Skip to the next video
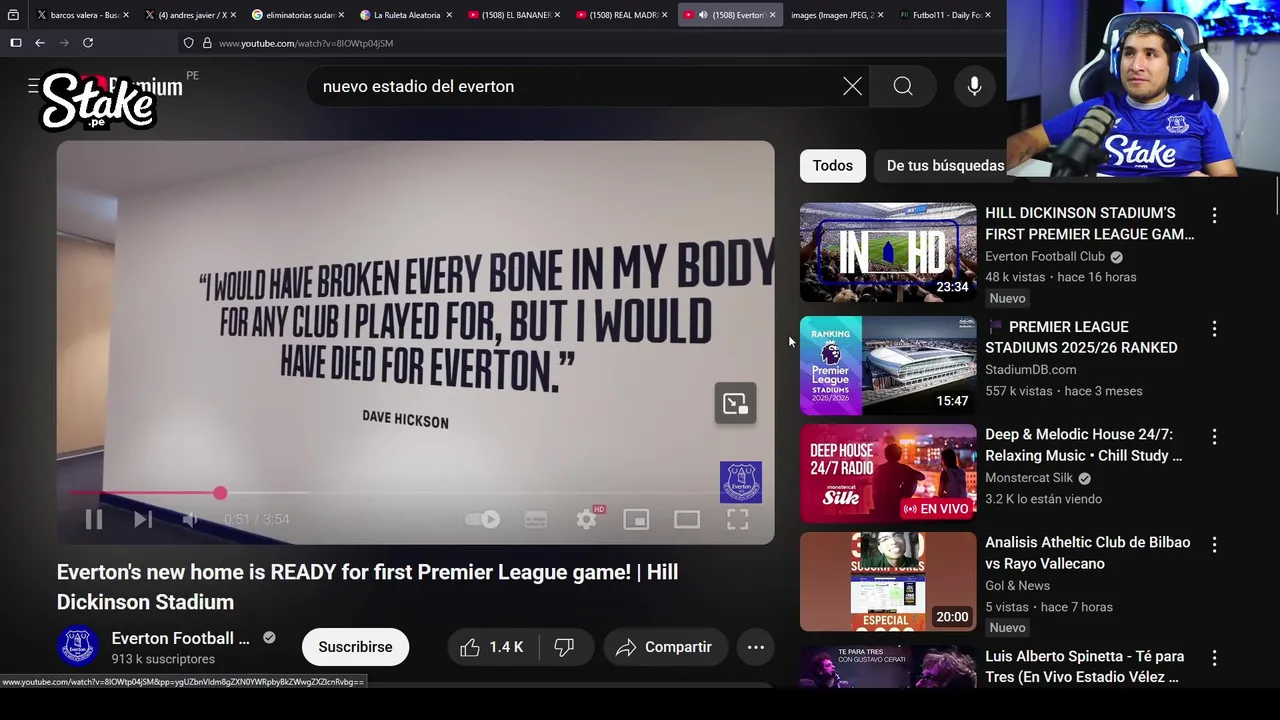 point(143,519)
